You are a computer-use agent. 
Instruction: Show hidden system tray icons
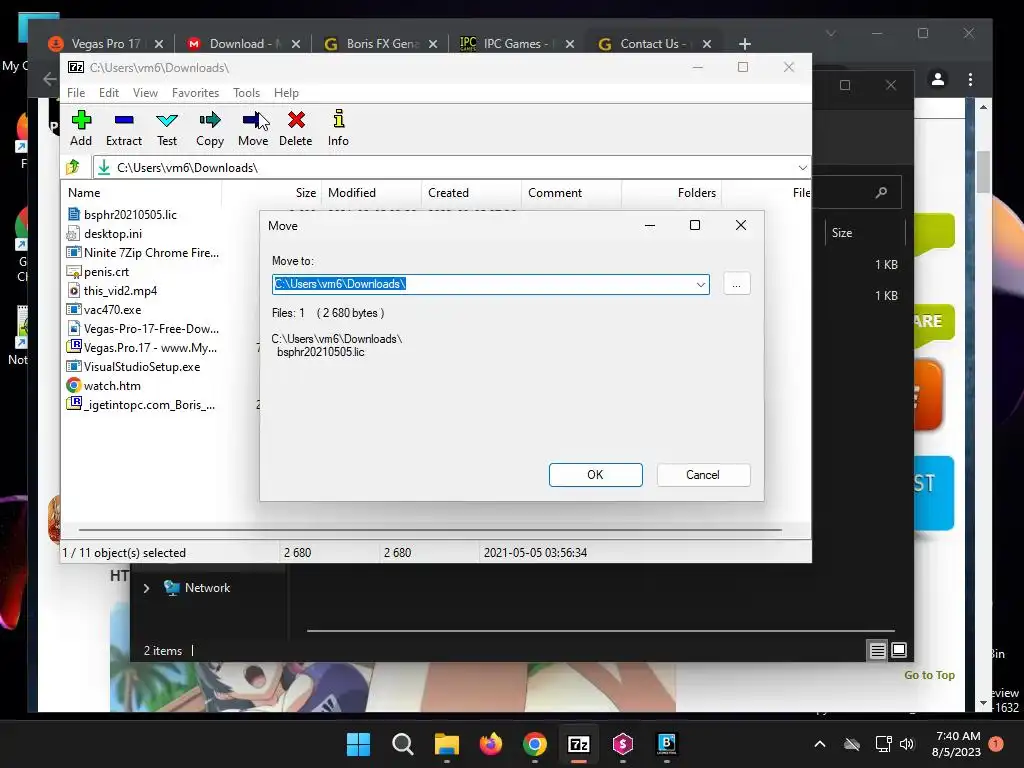tap(820, 744)
